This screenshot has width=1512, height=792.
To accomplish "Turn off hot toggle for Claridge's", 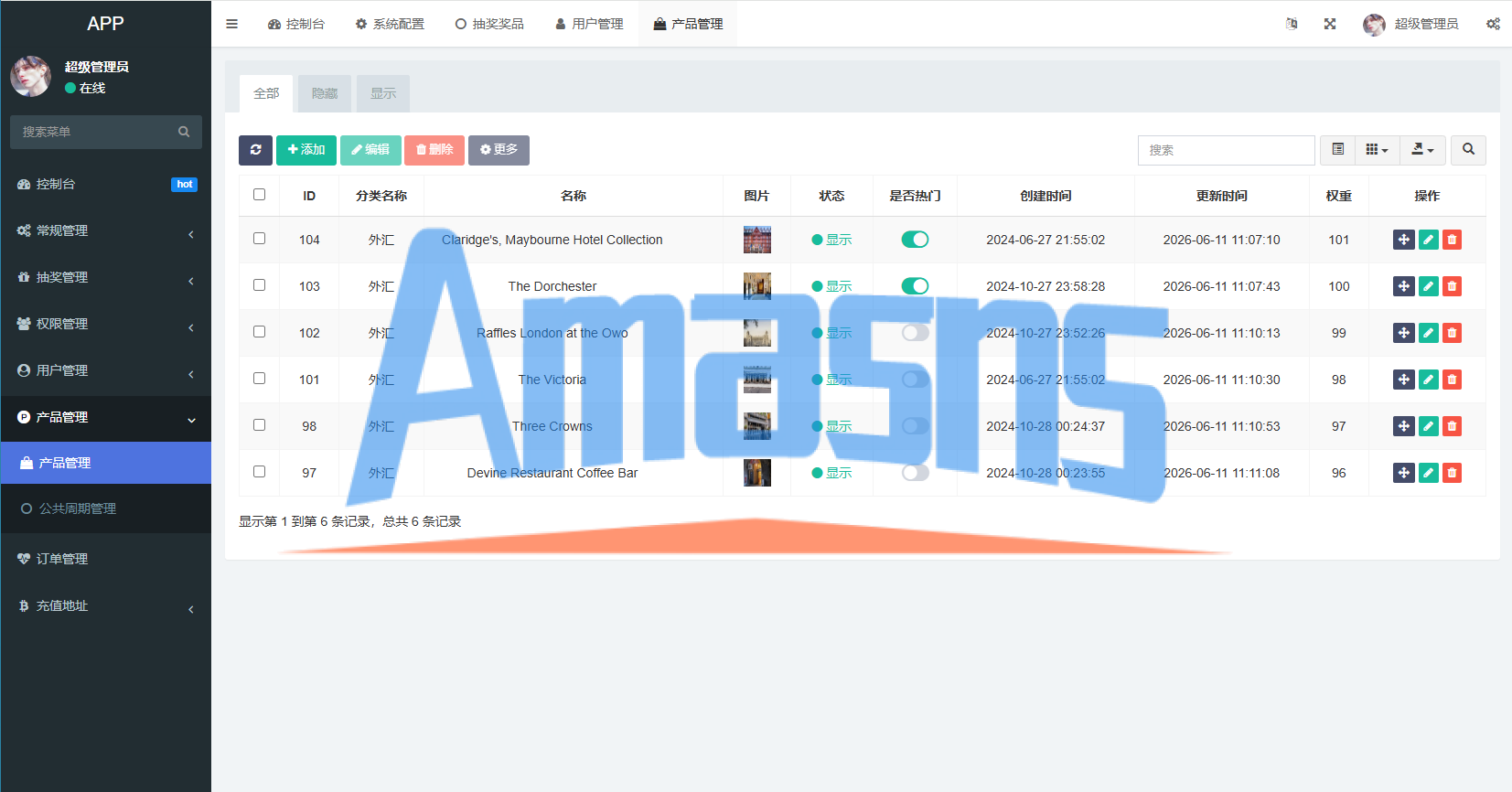I will 915,240.
